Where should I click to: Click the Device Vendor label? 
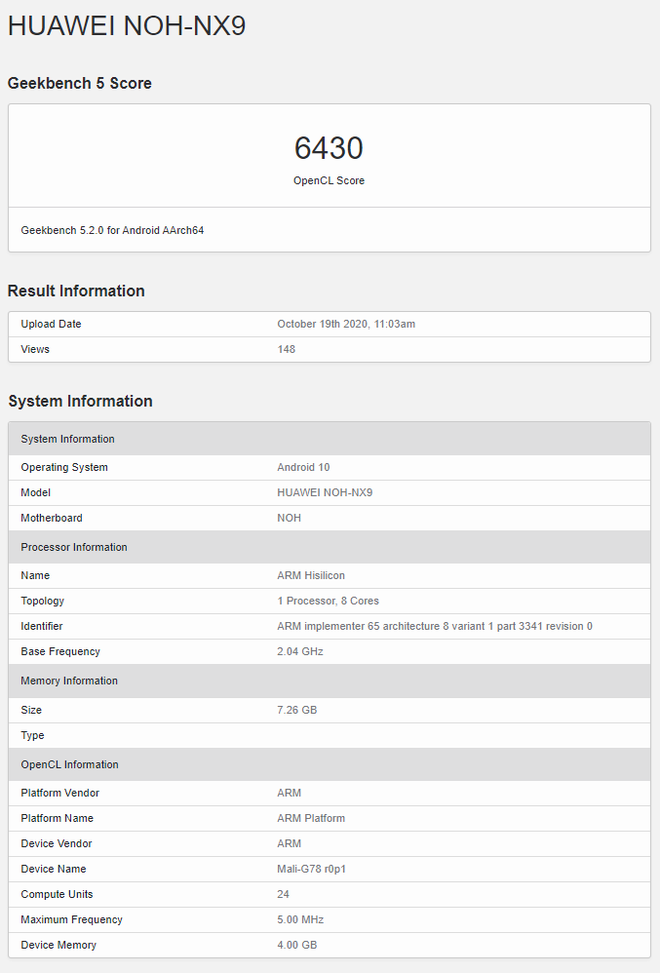point(56,845)
